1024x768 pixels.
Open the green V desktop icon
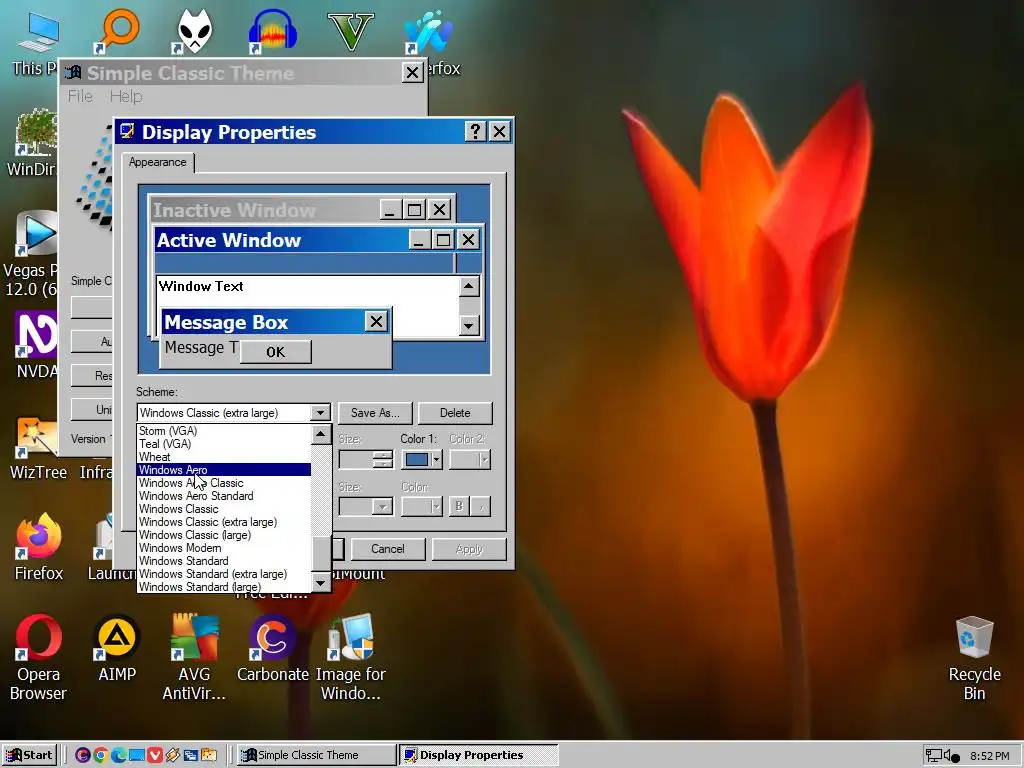click(x=351, y=31)
